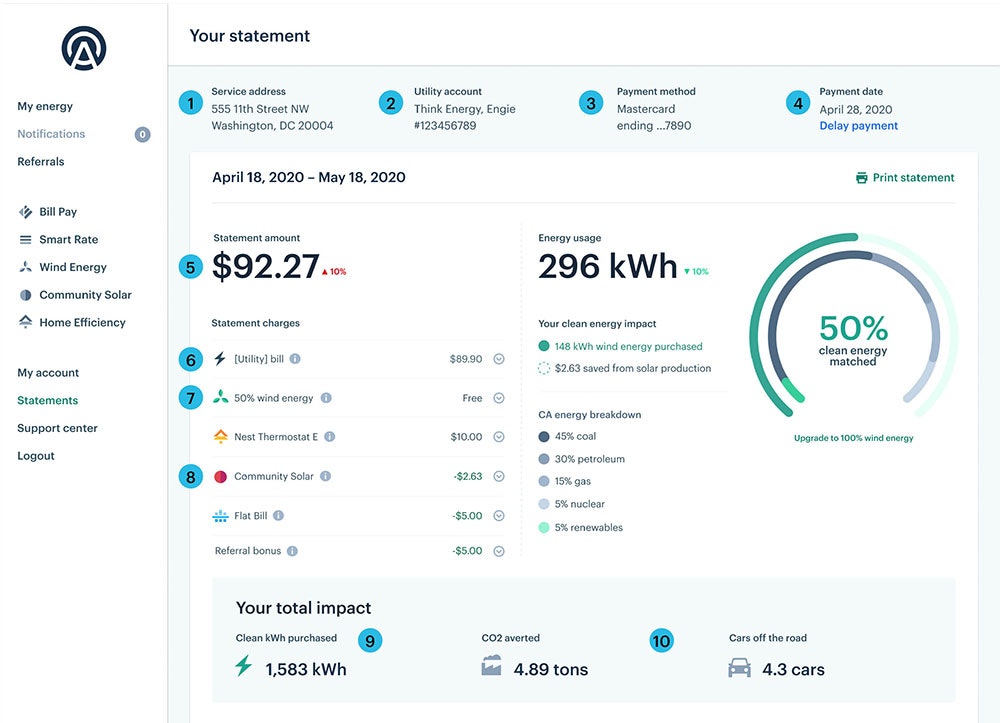Click the printer icon for Print statement
The width and height of the screenshot is (1000, 723).
(x=861, y=178)
